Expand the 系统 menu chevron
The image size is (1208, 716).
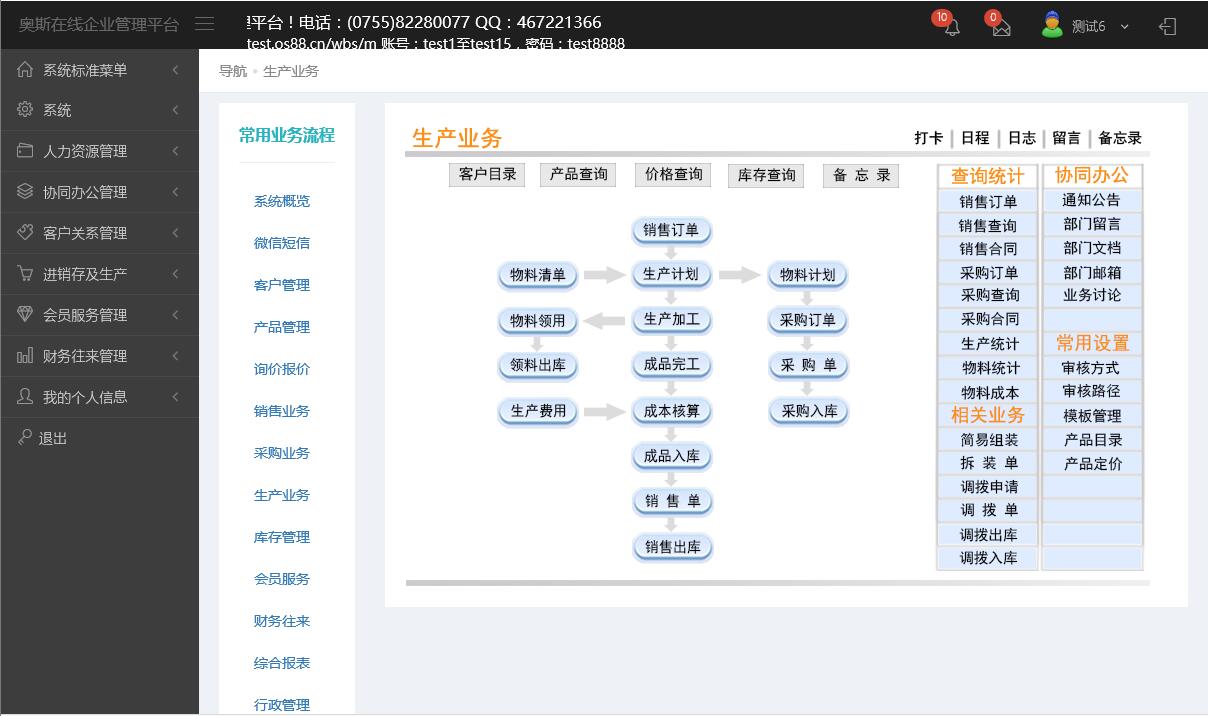point(175,110)
